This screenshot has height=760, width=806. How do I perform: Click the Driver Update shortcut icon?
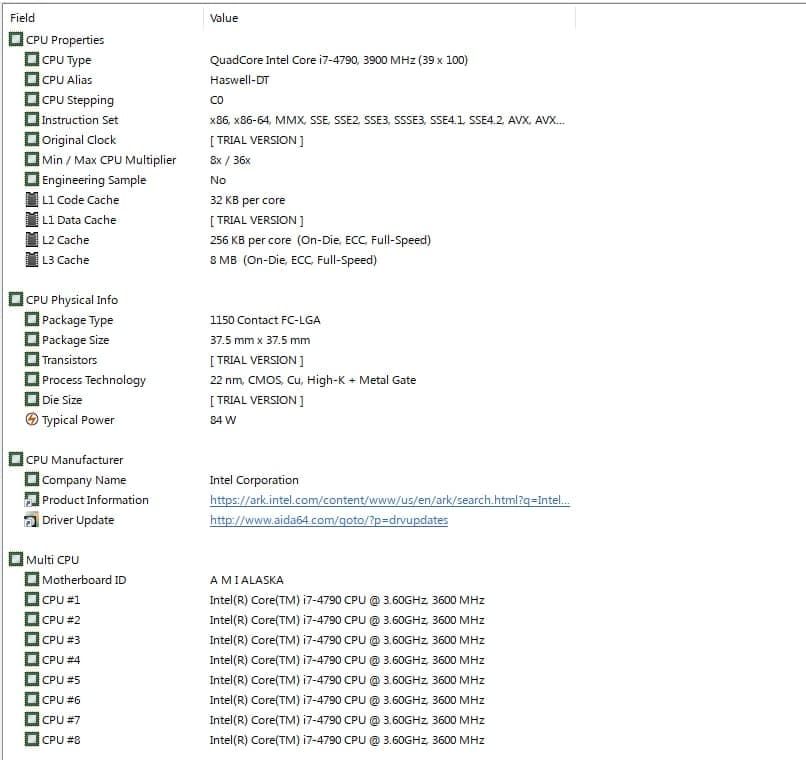tap(32, 520)
